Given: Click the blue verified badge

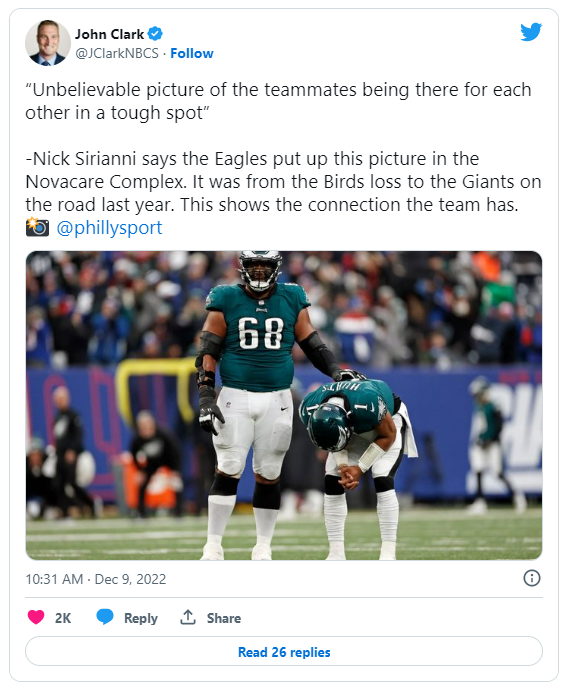Looking at the screenshot, I should click(155, 34).
